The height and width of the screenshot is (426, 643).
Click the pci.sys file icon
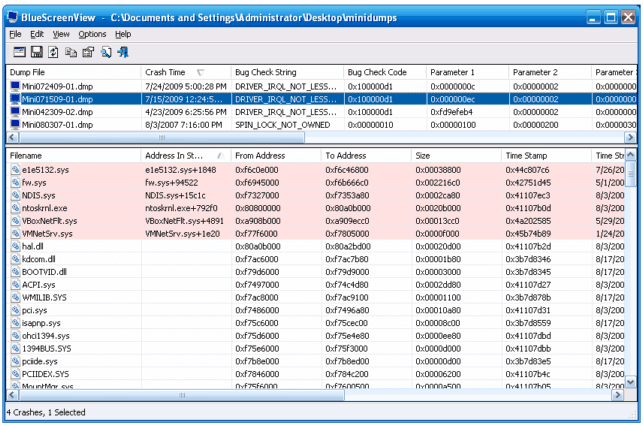(16, 310)
